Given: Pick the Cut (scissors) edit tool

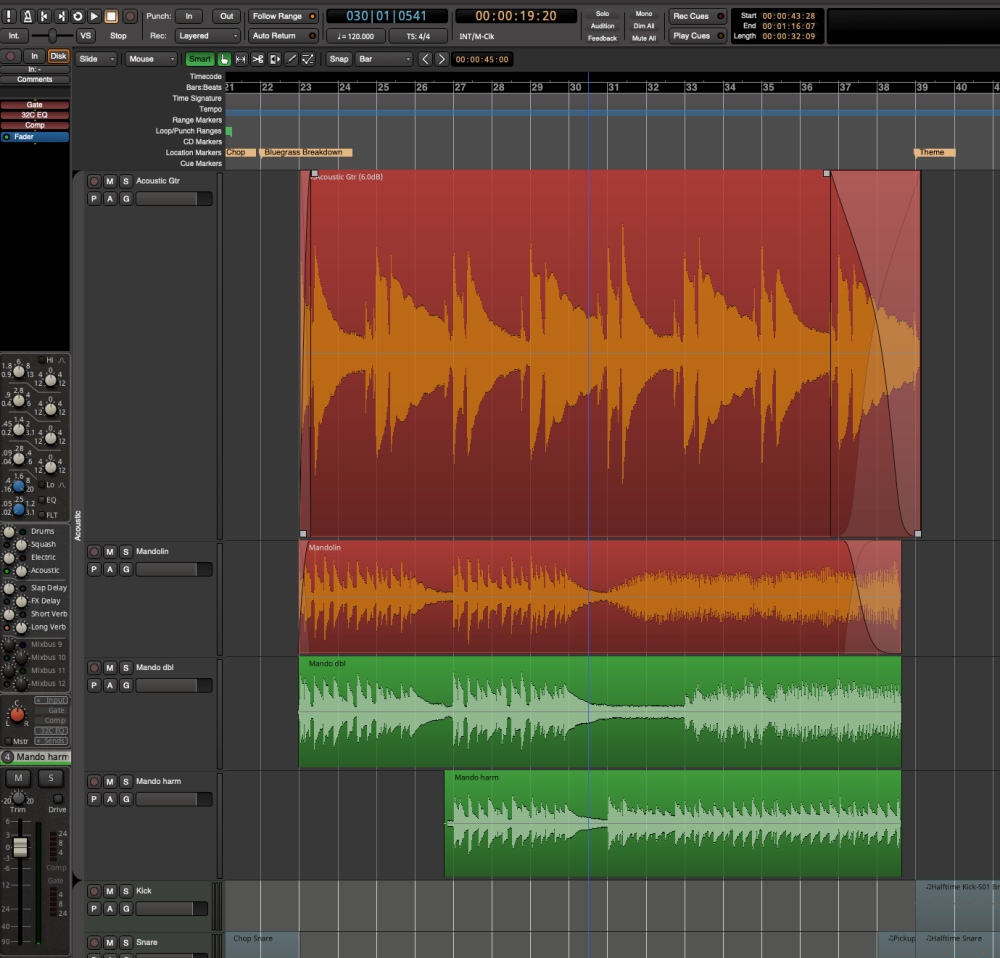Looking at the screenshot, I should pos(260,59).
